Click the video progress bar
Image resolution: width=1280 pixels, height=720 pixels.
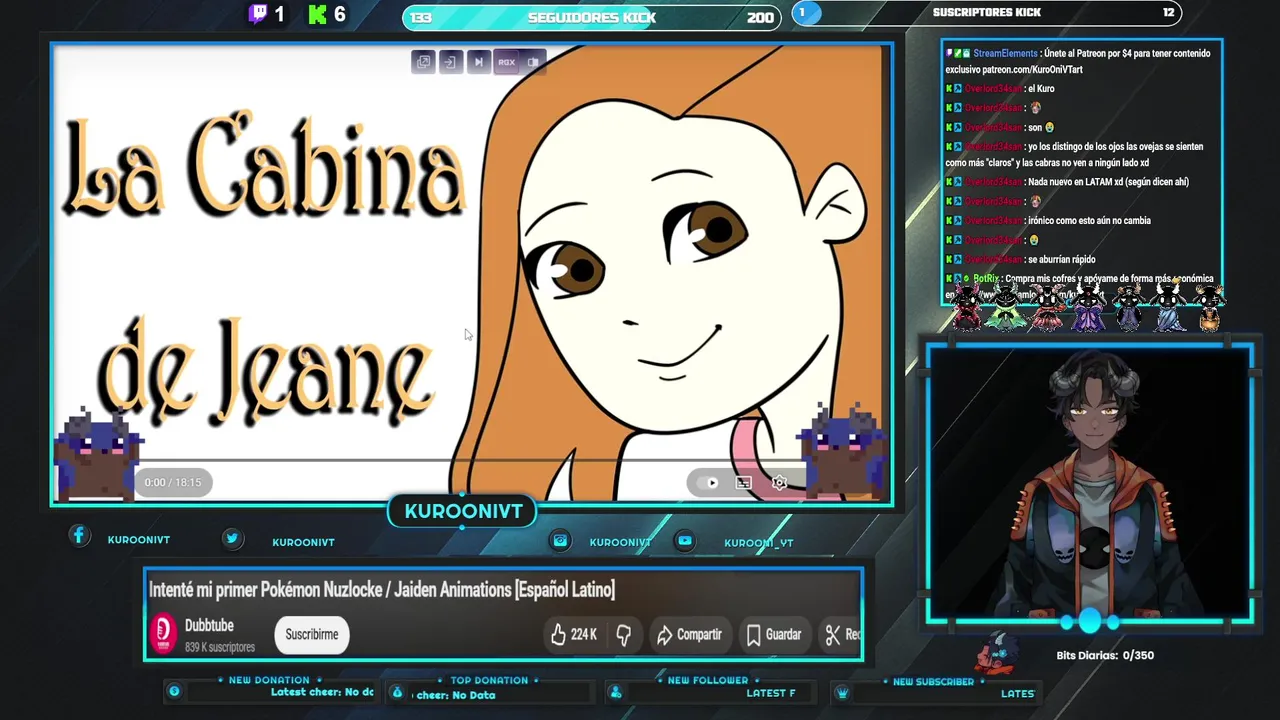click(470, 461)
